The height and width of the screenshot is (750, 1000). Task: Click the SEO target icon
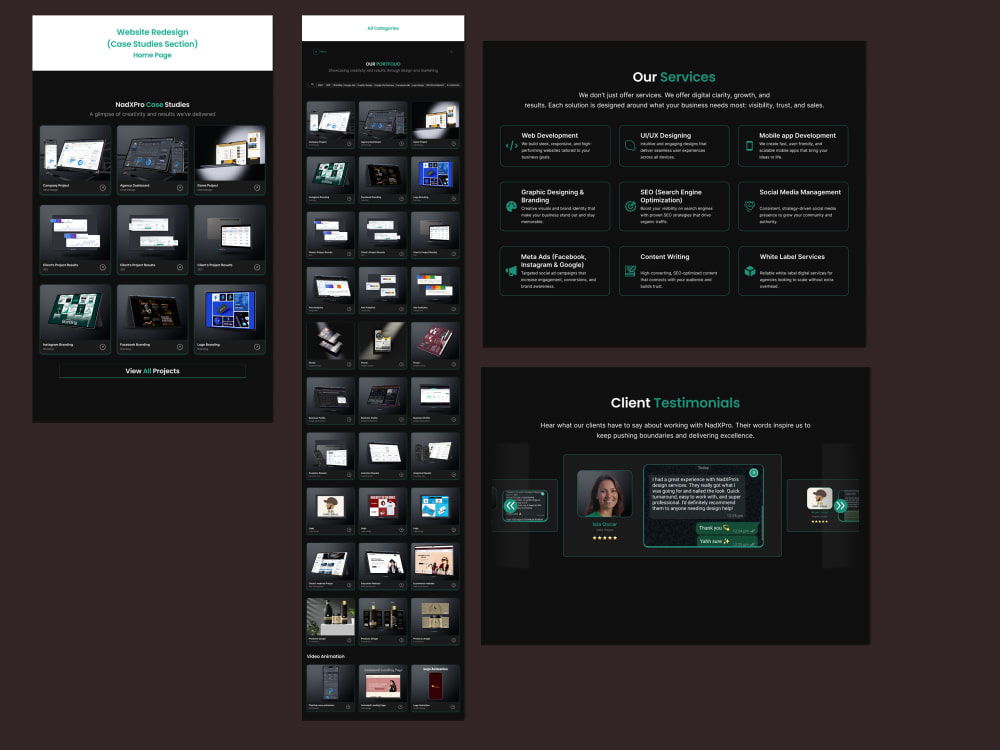point(630,206)
